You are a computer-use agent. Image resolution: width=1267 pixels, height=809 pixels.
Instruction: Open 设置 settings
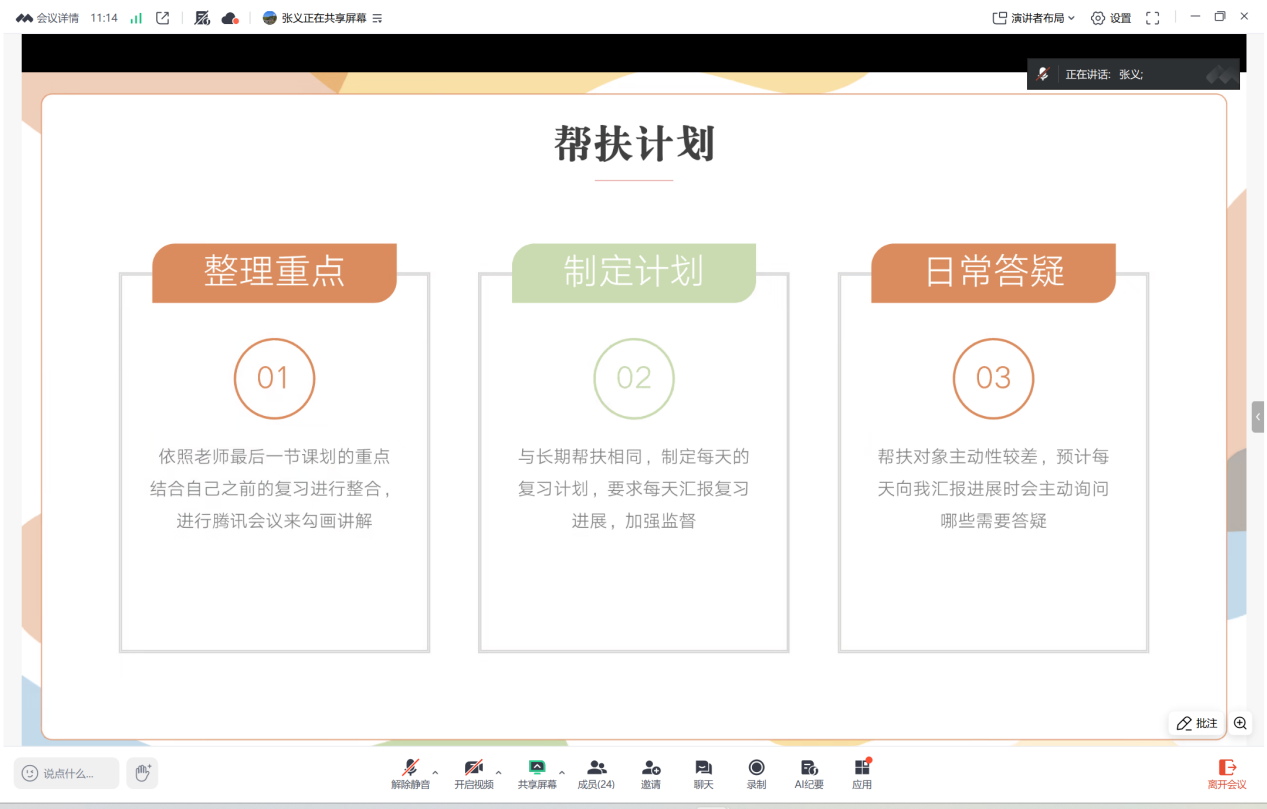point(1111,18)
